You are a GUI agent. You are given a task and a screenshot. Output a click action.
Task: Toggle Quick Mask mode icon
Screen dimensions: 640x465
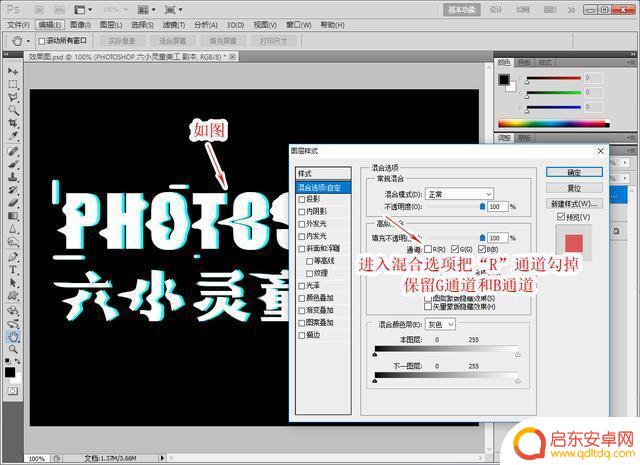pyautogui.click(x=13, y=391)
